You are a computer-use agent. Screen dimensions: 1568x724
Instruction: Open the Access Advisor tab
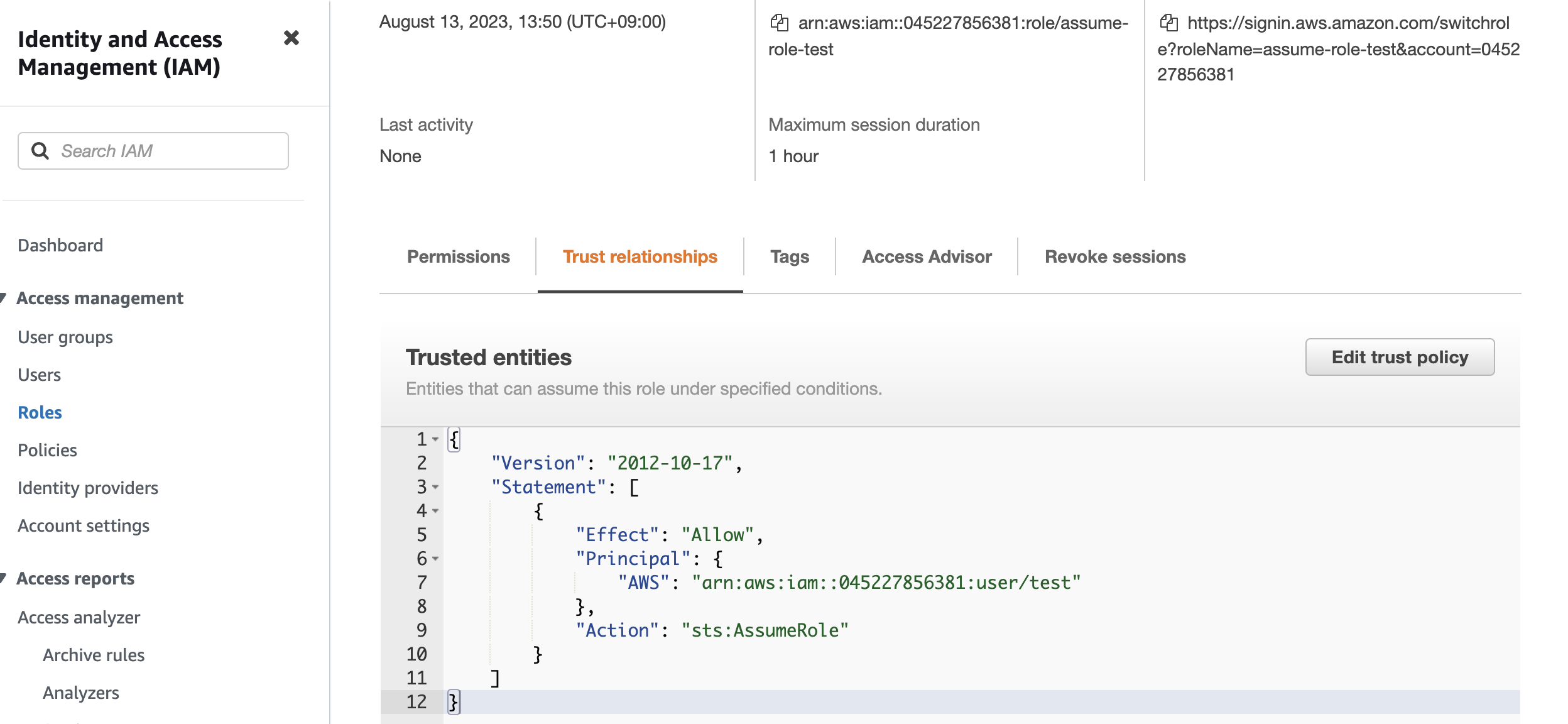coord(927,257)
